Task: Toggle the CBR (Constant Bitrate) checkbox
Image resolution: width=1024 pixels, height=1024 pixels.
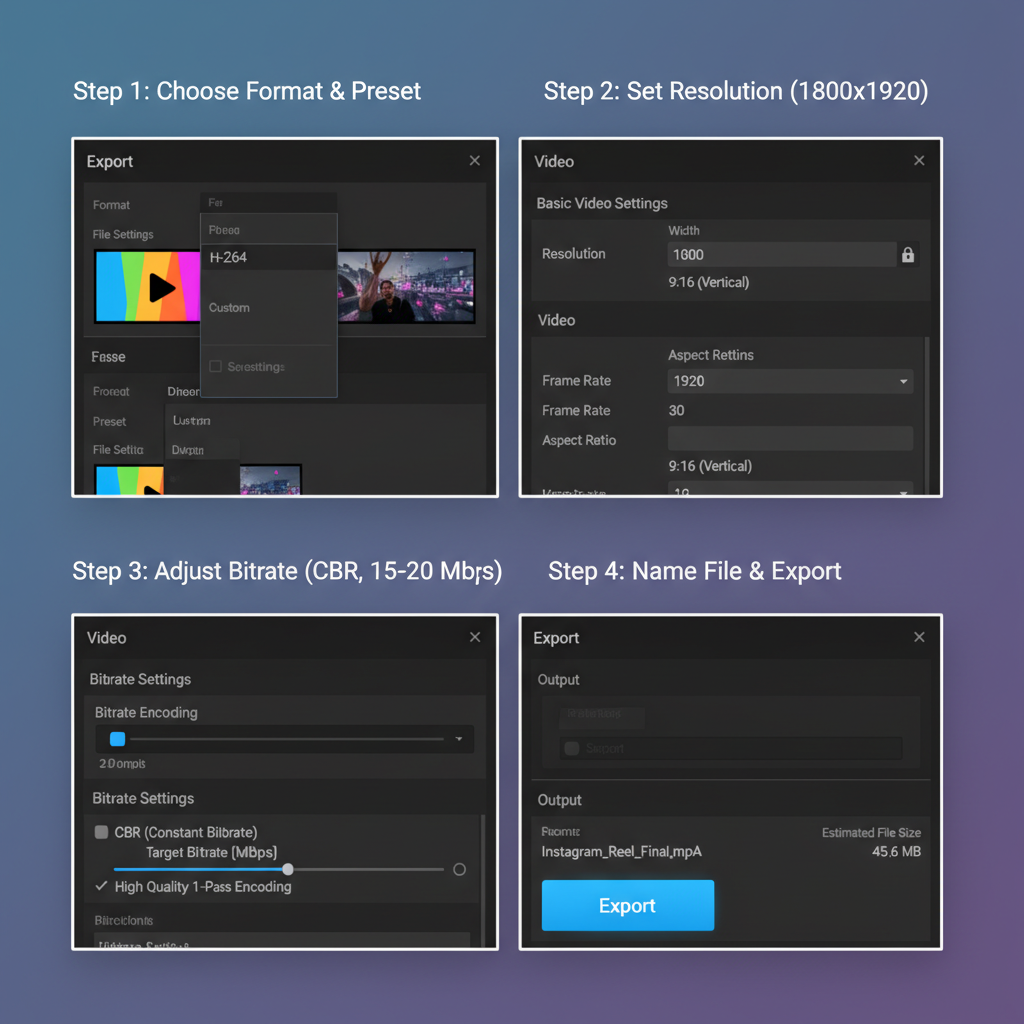Action: click(x=101, y=832)
